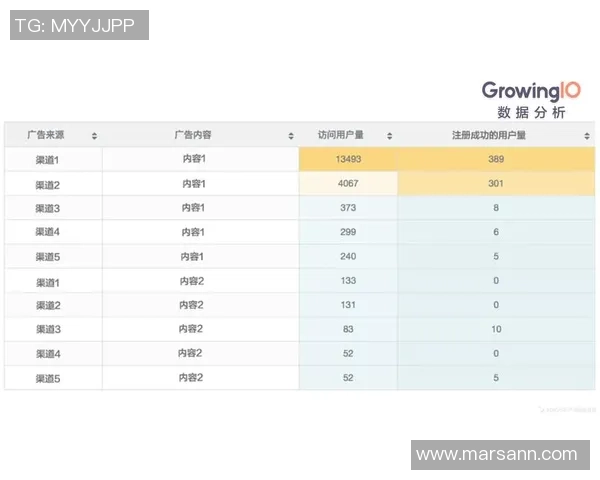This screenshot has width=600, height=480.
Task: Click the 访问用户量 column header text
Action: [x=340, y=135]
